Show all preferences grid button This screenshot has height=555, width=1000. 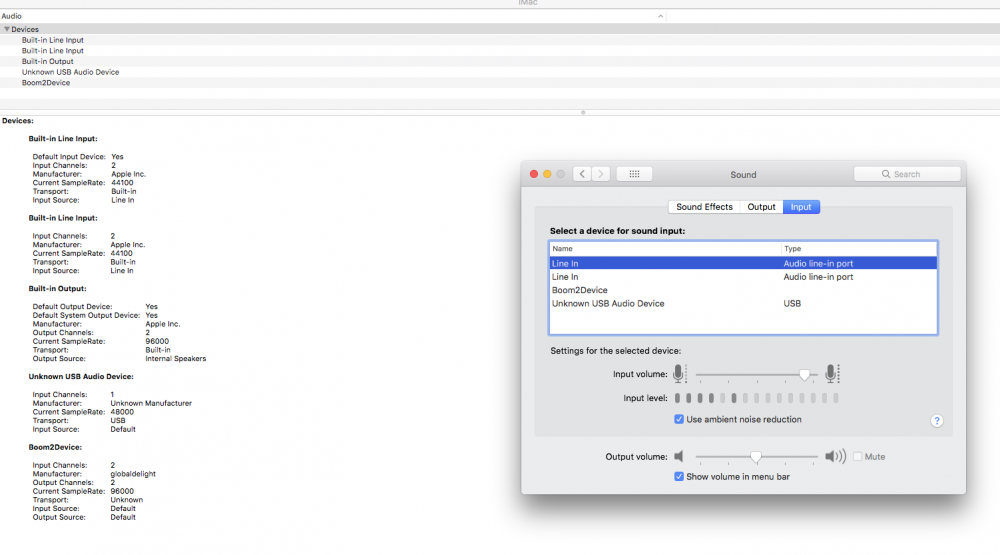click(x=634, y=174)
